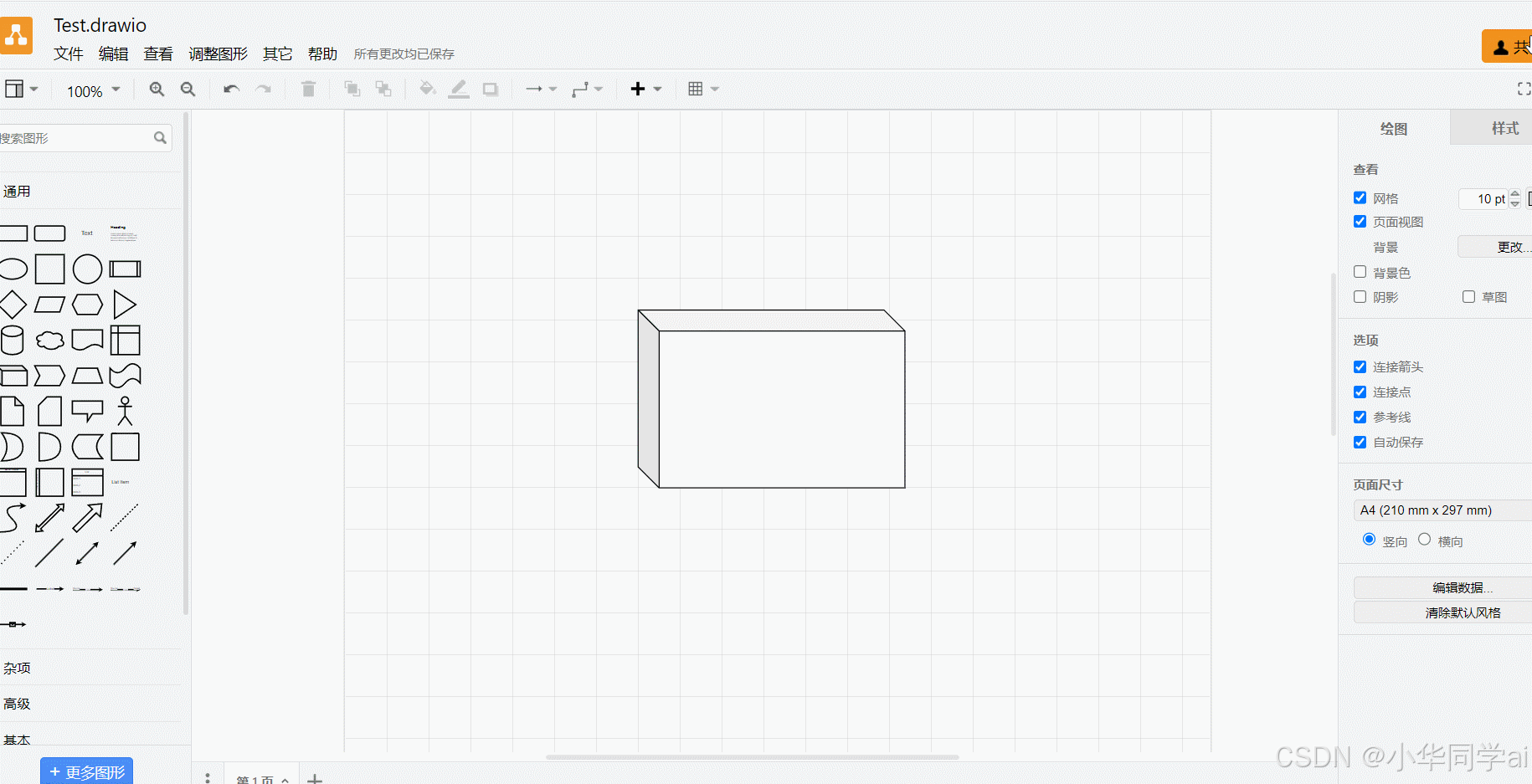This screenshot has width=1532, height=784.
Task: Select the ellipse shape in the palette
Action: tap(13, 269)
